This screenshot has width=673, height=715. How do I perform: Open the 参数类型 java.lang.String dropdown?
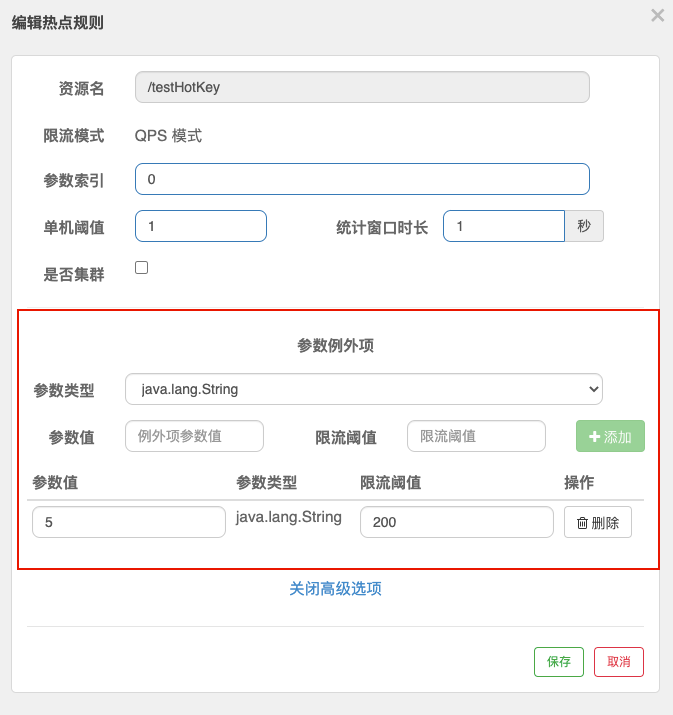(x=364, y=389)
